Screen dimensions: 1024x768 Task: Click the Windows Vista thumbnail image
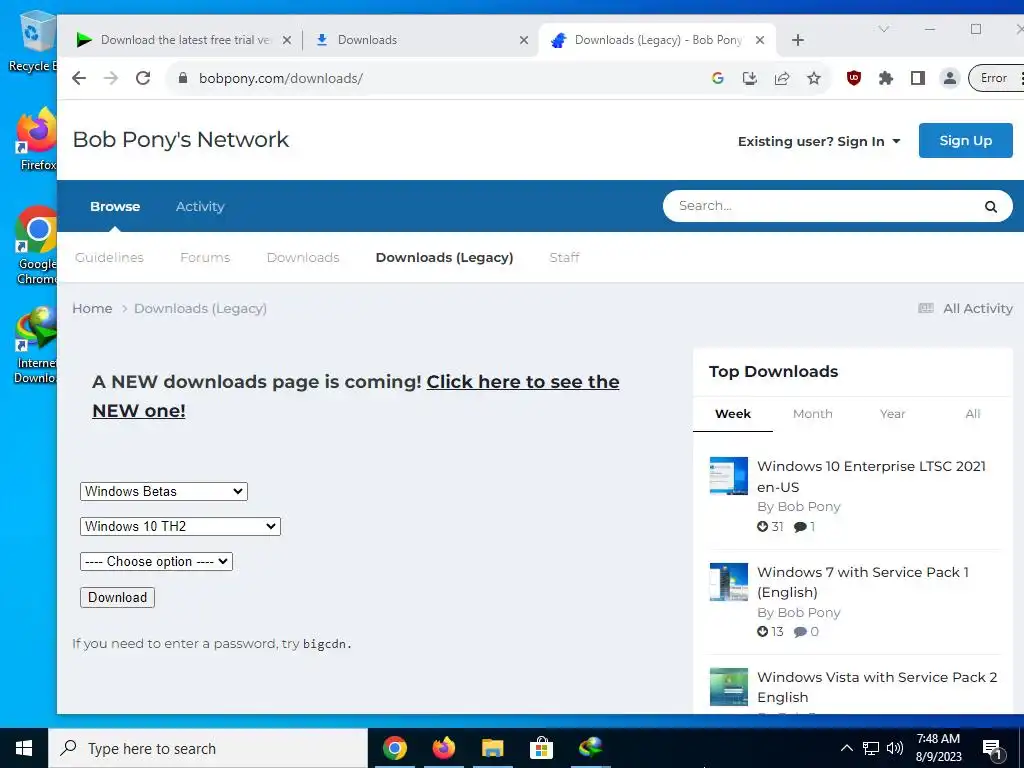pos(729,687)
